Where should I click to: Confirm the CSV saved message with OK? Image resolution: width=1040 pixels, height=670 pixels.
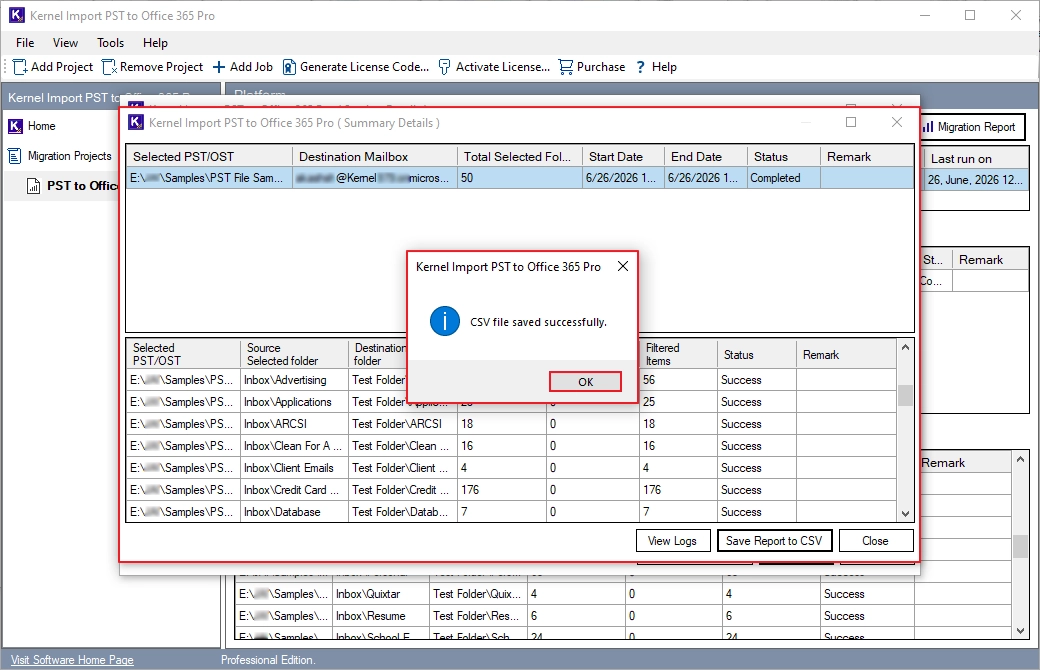(585, 382)
